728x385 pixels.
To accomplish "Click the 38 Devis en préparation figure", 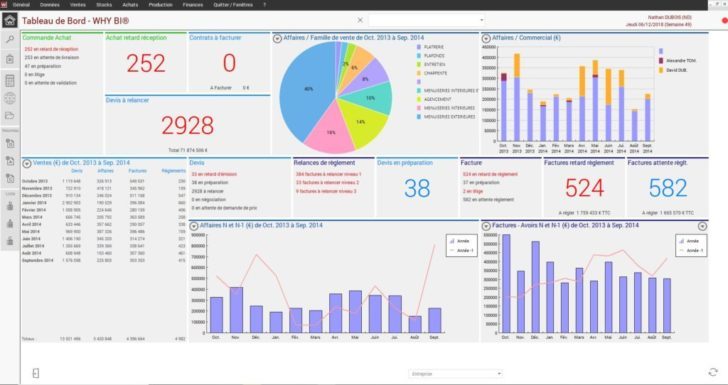I will (417, 189).
